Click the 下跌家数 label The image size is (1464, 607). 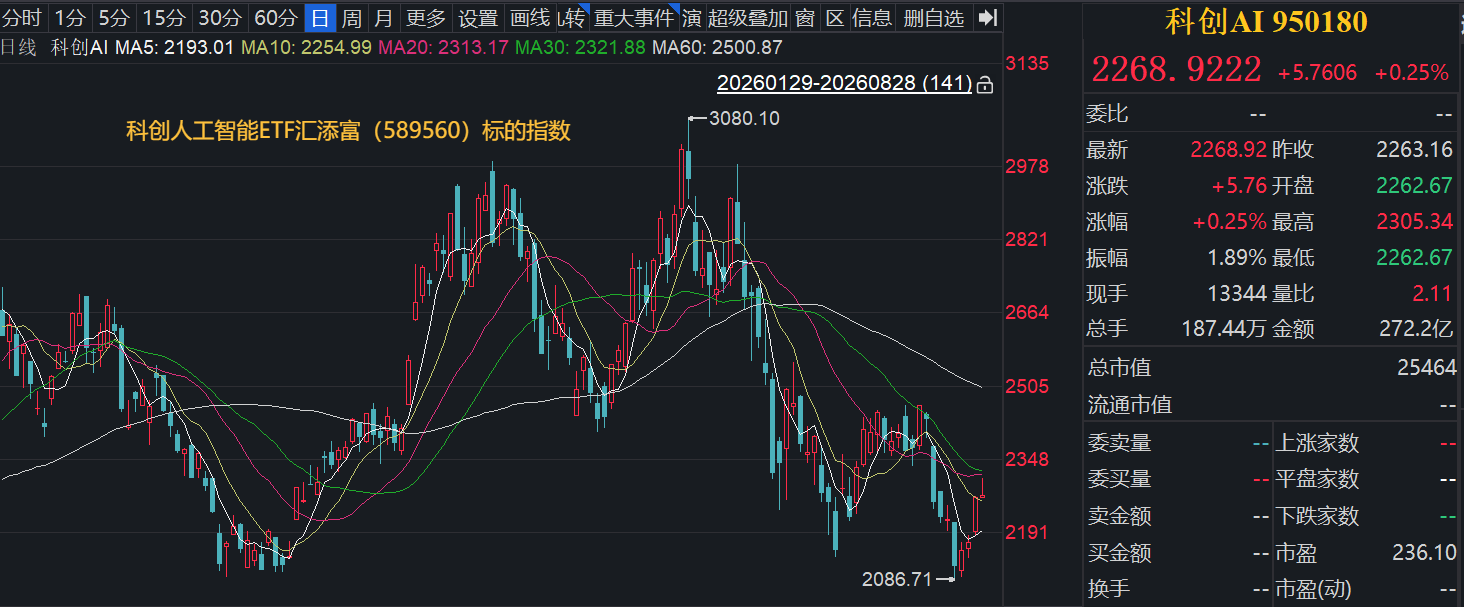point(1317,516)
